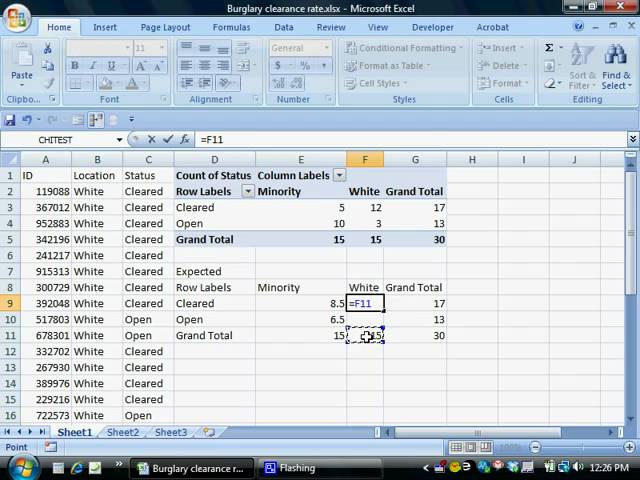Image resolution: width=640 pixels, height=480 pixels.
Task: Open the font name dropdown
Action: point(127,48)
